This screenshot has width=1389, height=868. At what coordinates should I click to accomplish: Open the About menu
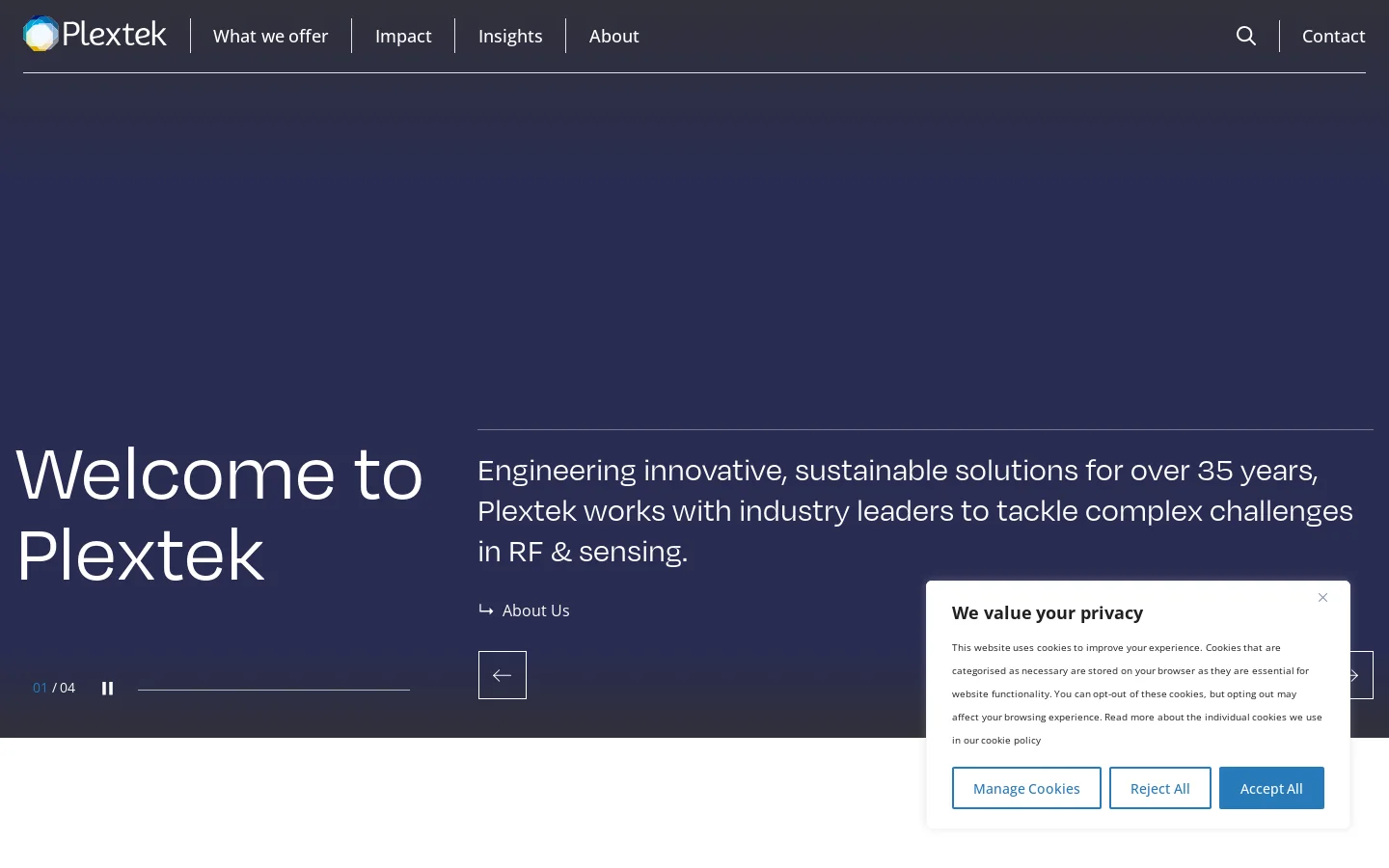(x=614, y=36)
